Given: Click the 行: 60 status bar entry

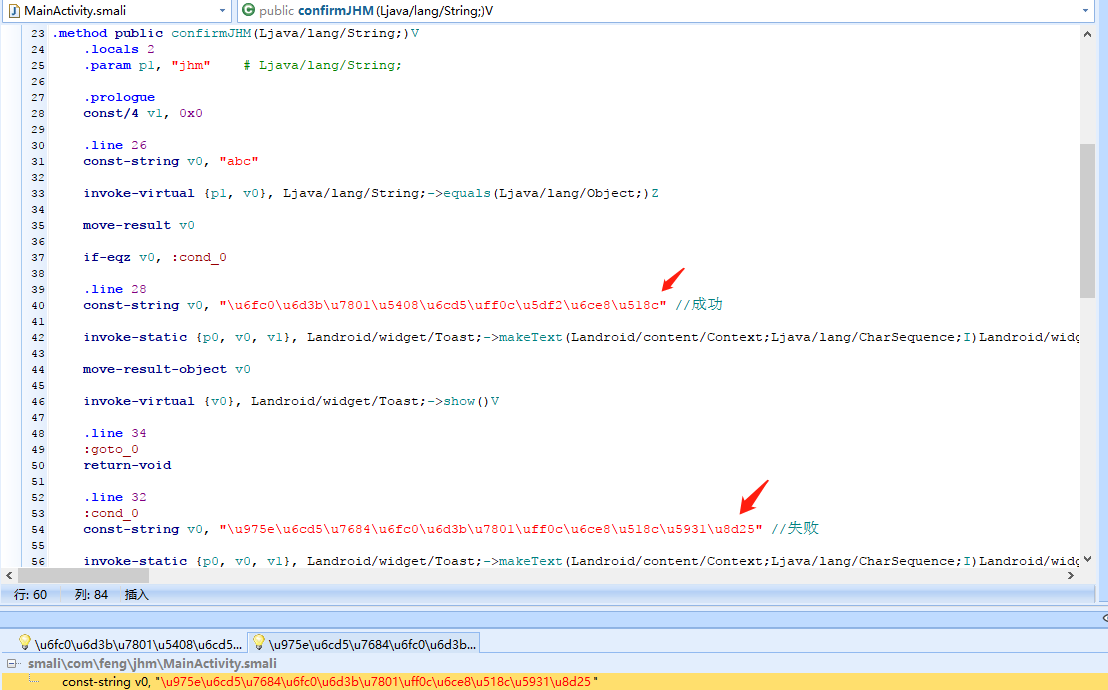Looking at the screenshot, I should pyautogui.click(x=30, y=595).
